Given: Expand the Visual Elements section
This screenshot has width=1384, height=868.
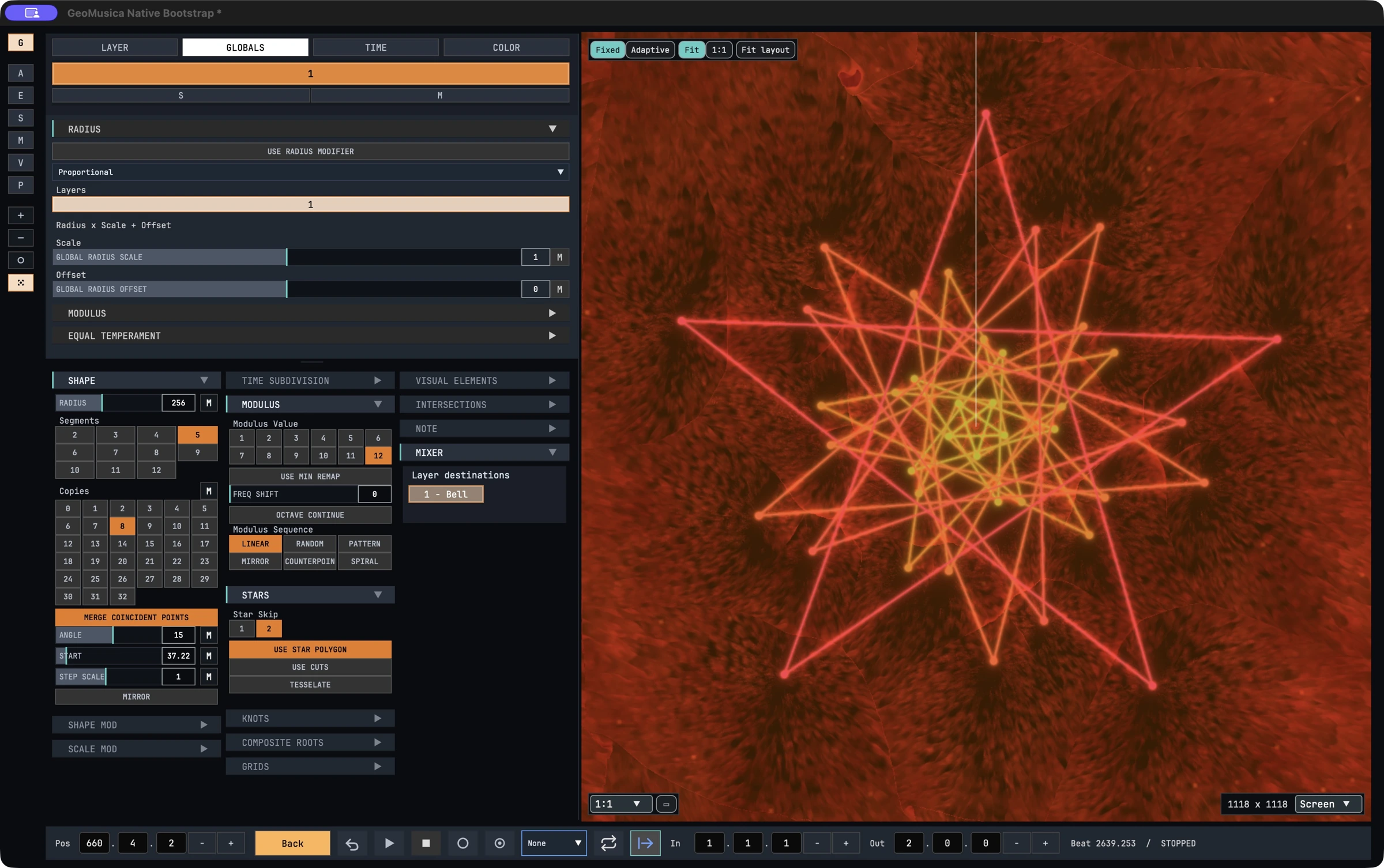Looking at the screenshot, I should [x=484, y=381].
